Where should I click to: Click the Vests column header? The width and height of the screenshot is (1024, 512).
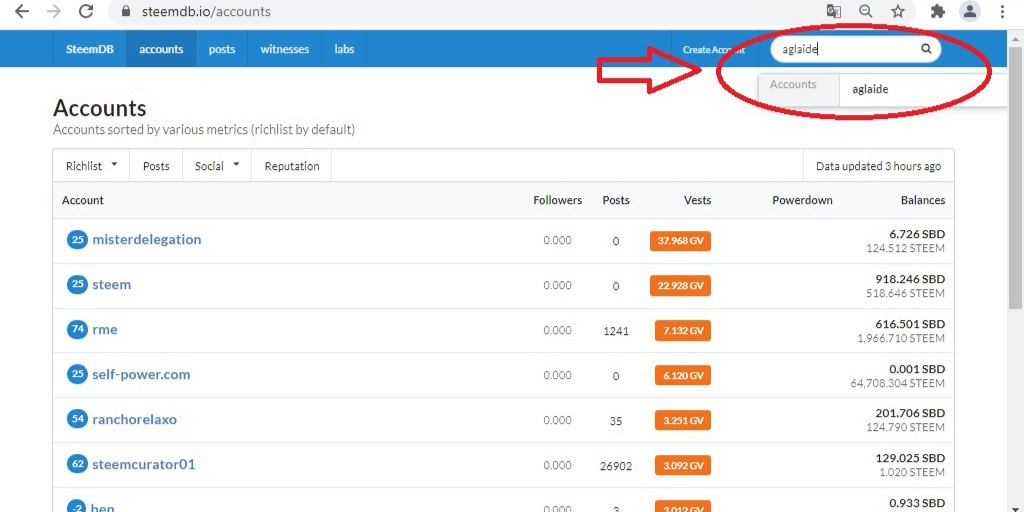pyautogui.click(x=697, y=200)
